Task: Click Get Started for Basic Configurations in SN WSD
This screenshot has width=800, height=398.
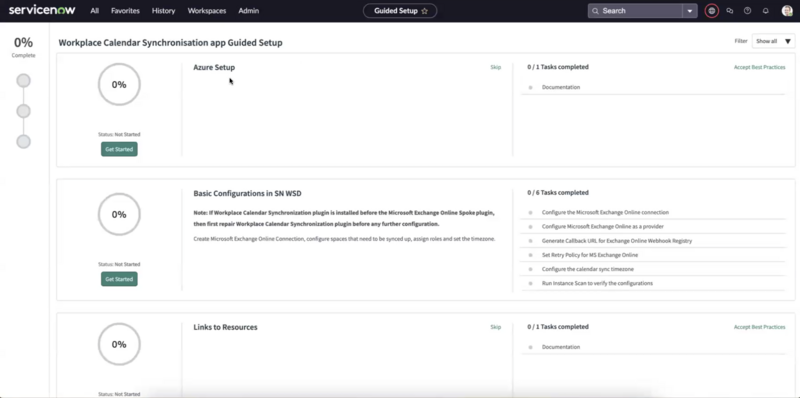Action: click(x=119, y=279)
